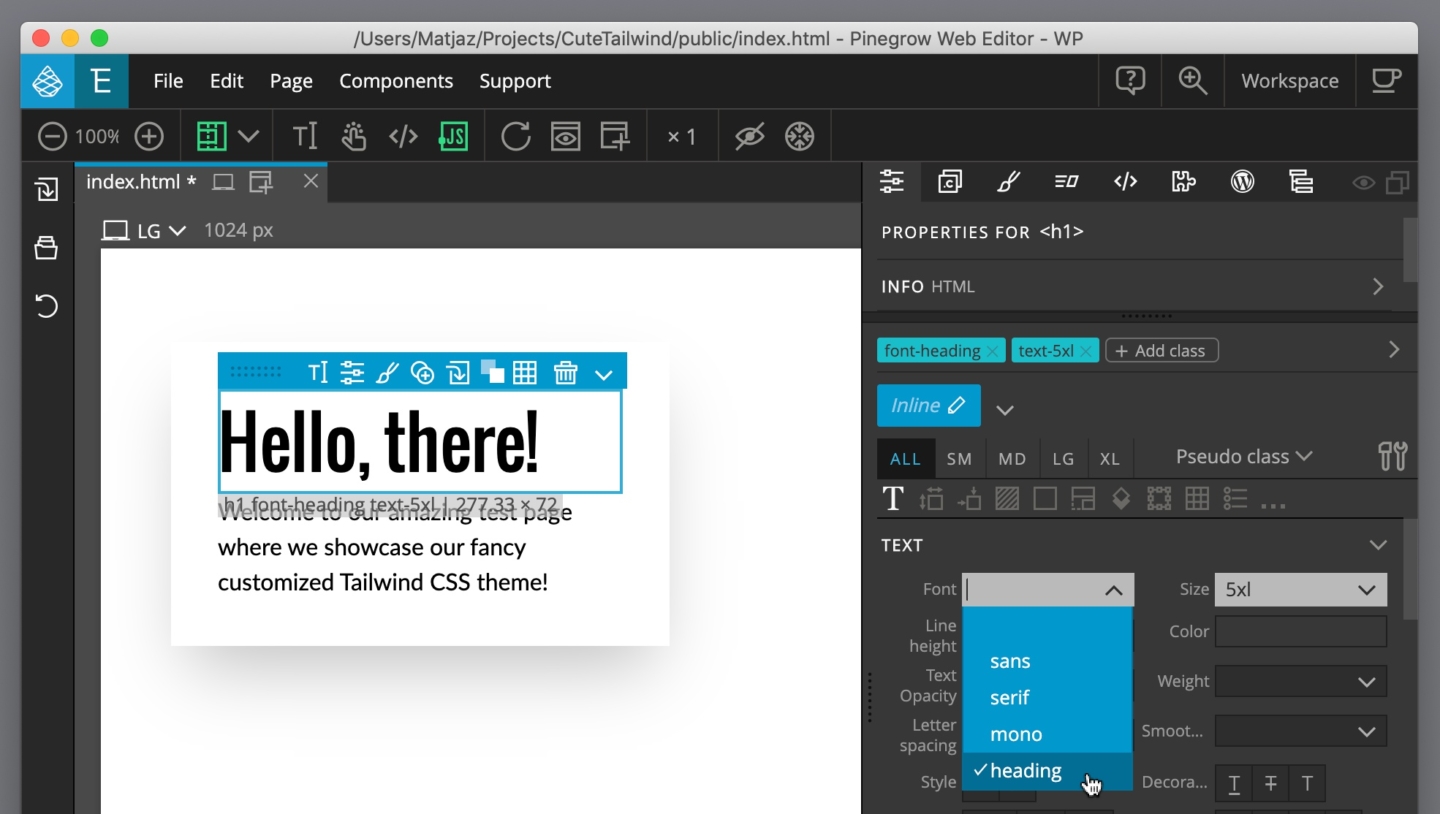Open the dropdown arrow next to Inline

1005,410
